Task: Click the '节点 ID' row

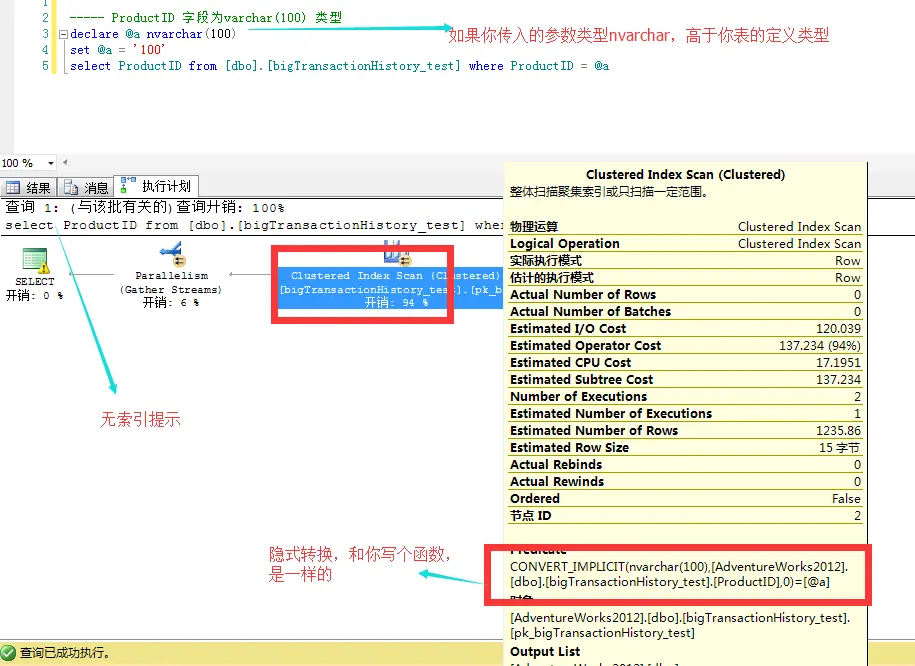Action: tap(685, 515)
